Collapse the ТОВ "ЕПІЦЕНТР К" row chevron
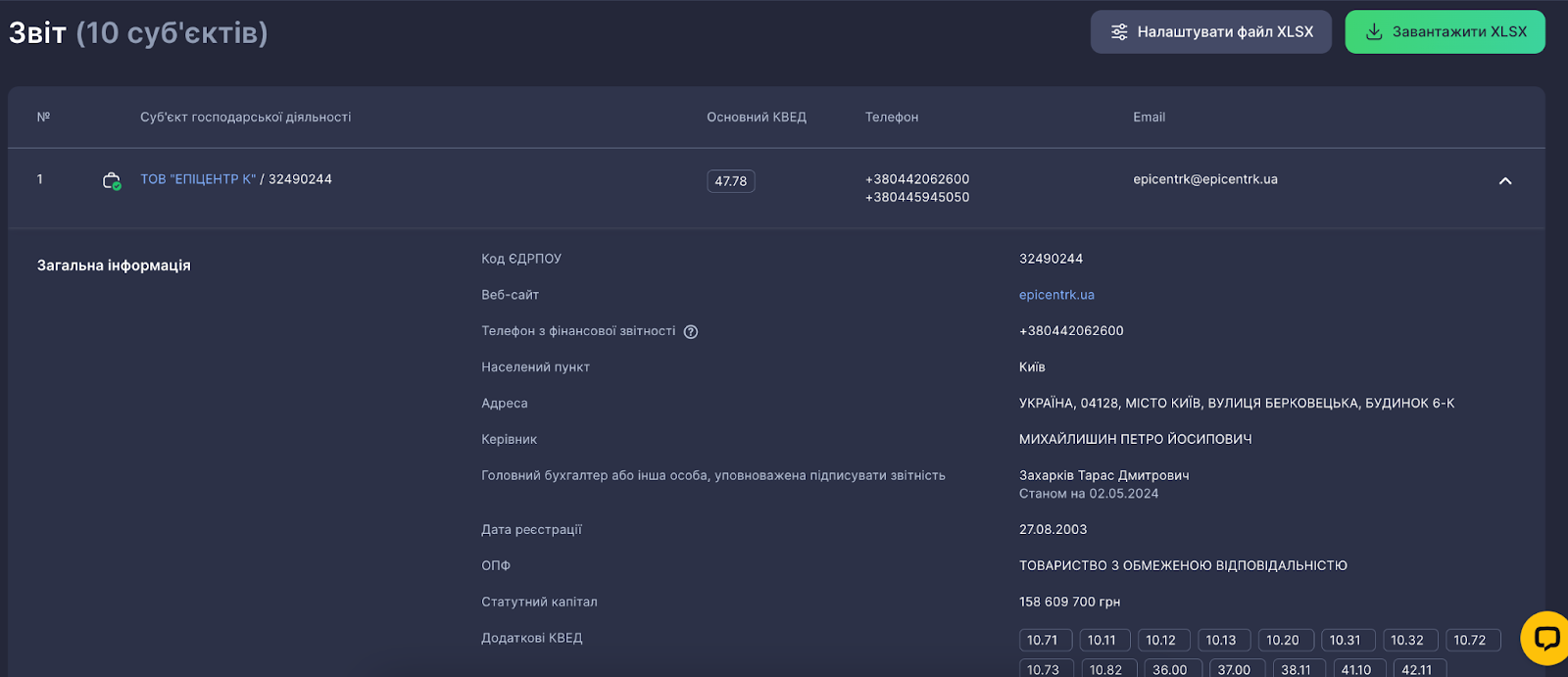Screen dimensions: 1568x677 (x=1505, y=181)
